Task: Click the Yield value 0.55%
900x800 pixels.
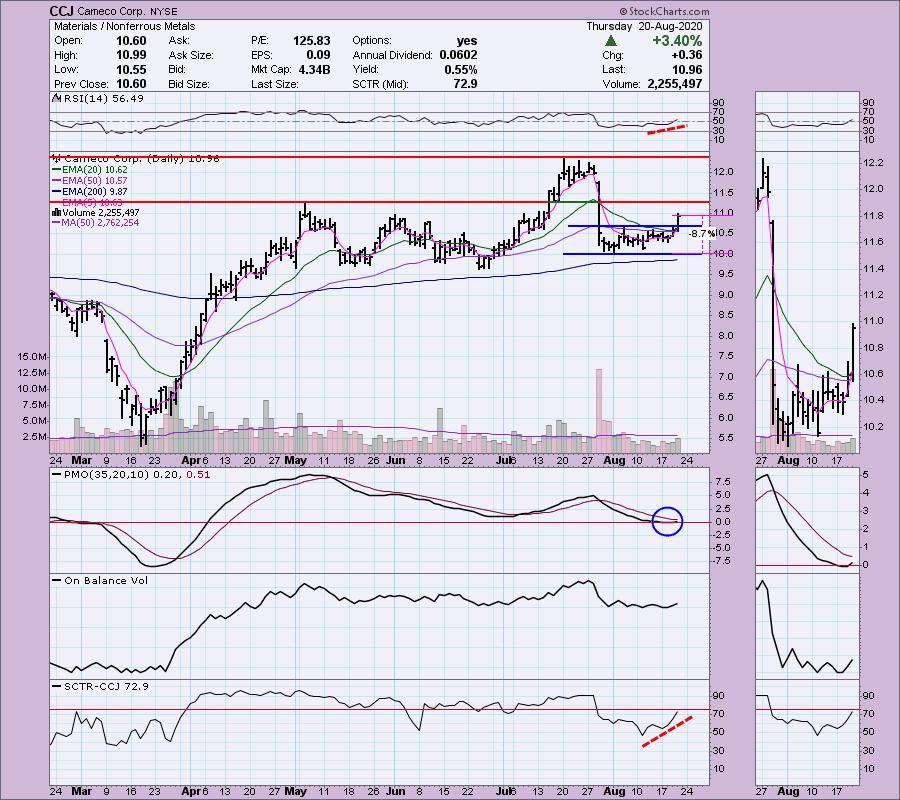Action: pyautogui.click(x=461, y=69)
